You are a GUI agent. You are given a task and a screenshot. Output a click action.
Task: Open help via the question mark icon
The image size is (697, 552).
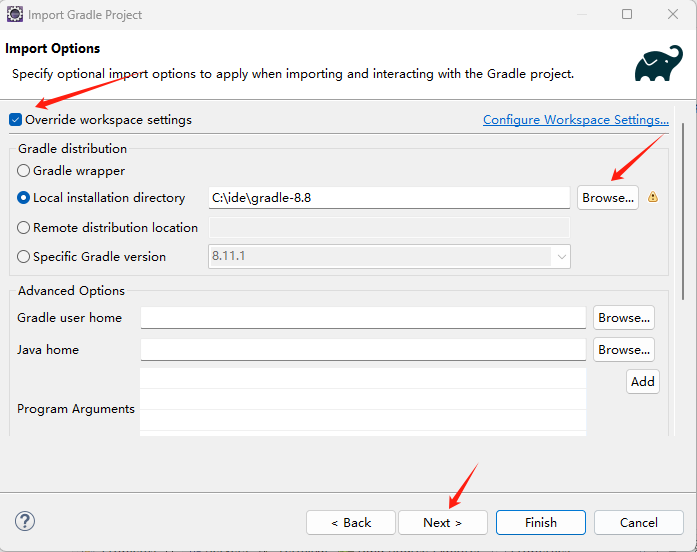pyautogui.click(x=25, y=521)
